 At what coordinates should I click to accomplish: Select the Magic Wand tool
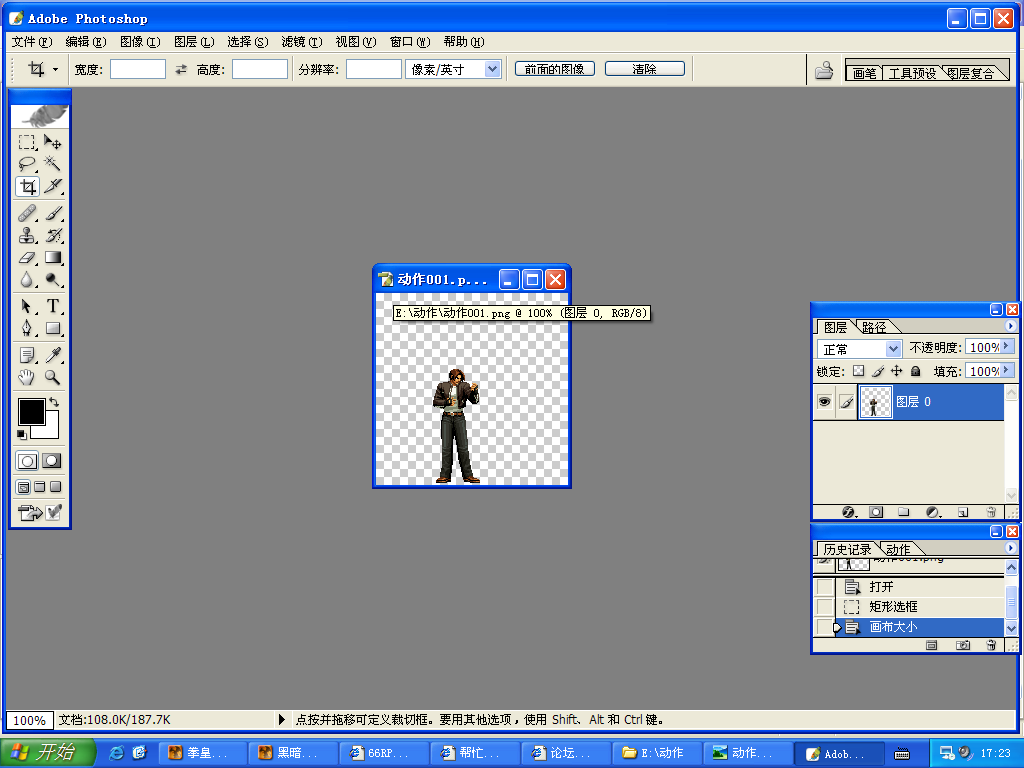pyautogui.click(x=53, y=164)
